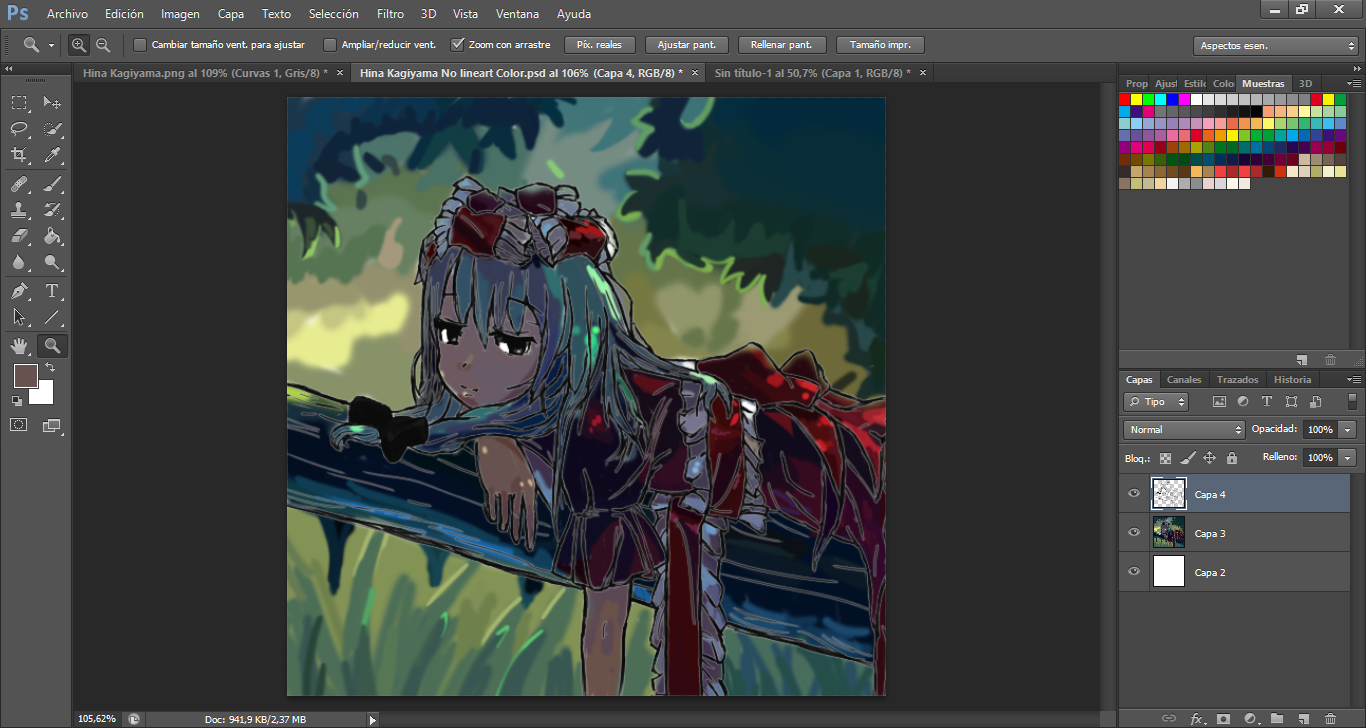Viewport: 1366px width, 728px height.
Task: Check 'Ampliar/reducir vent.' option
Action: click(x=330, y=45)
